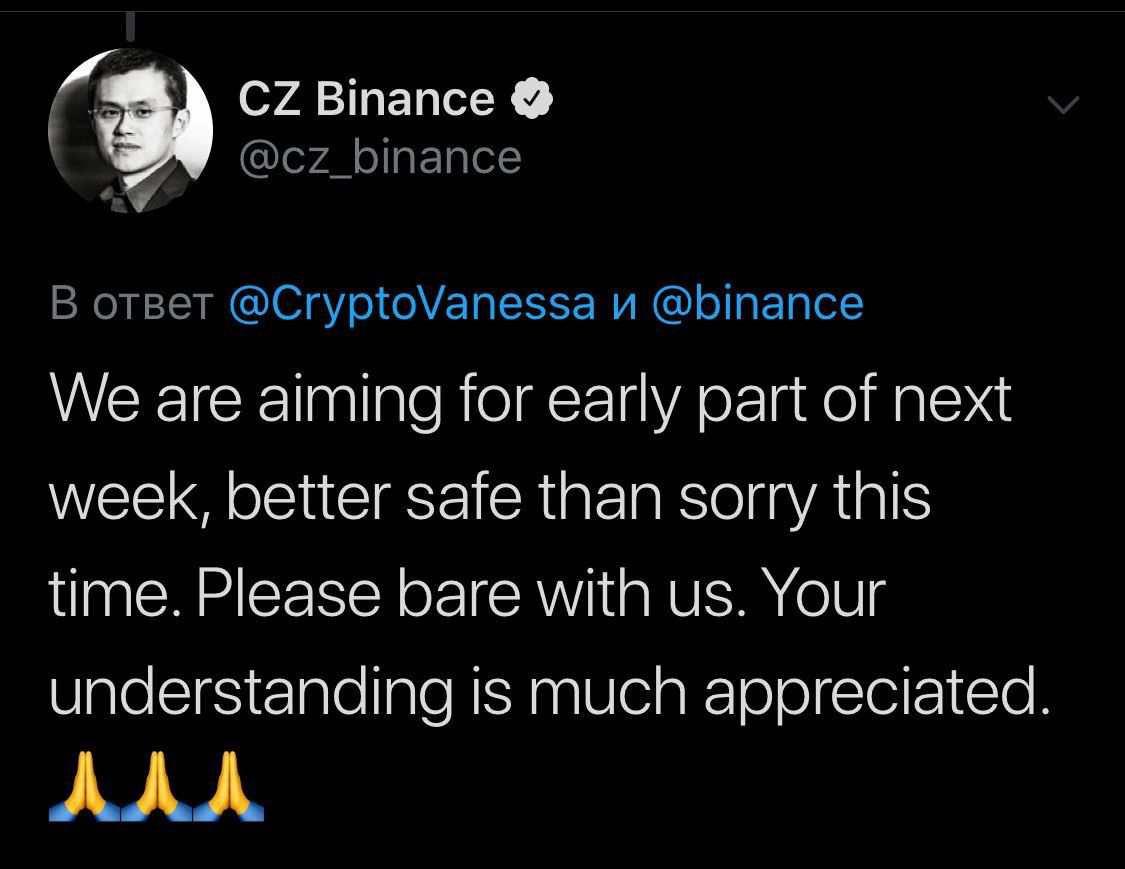
Task: Click the 'В ответ' reply label
Action: 131,303
